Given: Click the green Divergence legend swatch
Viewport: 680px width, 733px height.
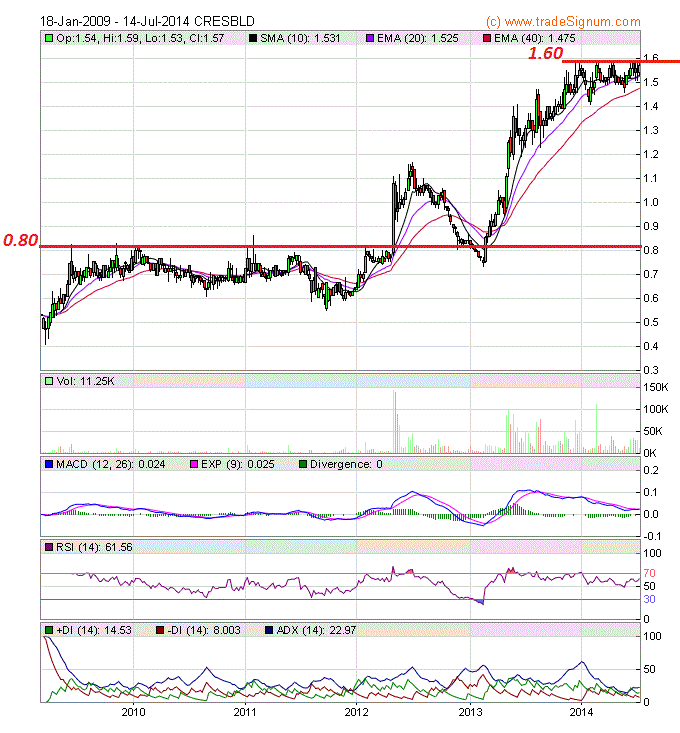Looking at the screenshot, I should click(x=303, y=464).
